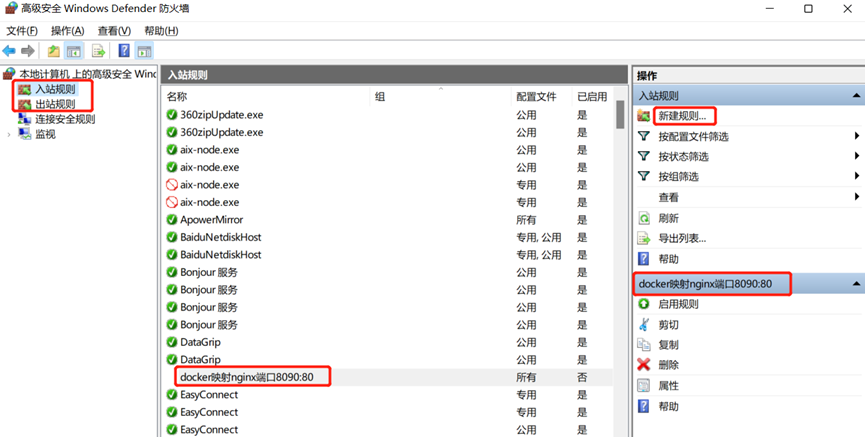Click the Export list toolbar icon
865x437 pixels.
click(98, 51)
